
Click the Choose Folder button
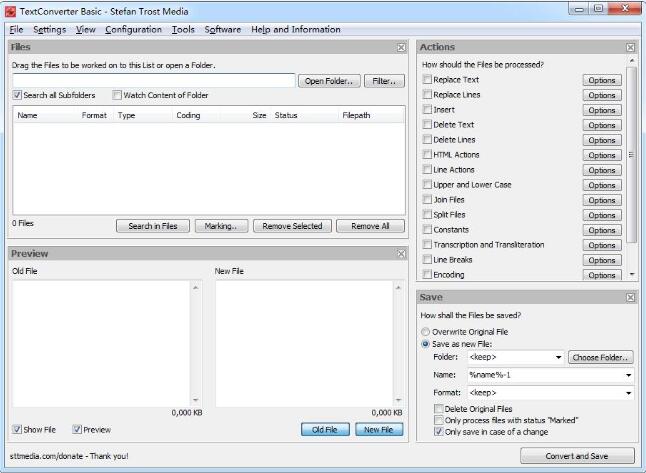click(x=600, y=357)
